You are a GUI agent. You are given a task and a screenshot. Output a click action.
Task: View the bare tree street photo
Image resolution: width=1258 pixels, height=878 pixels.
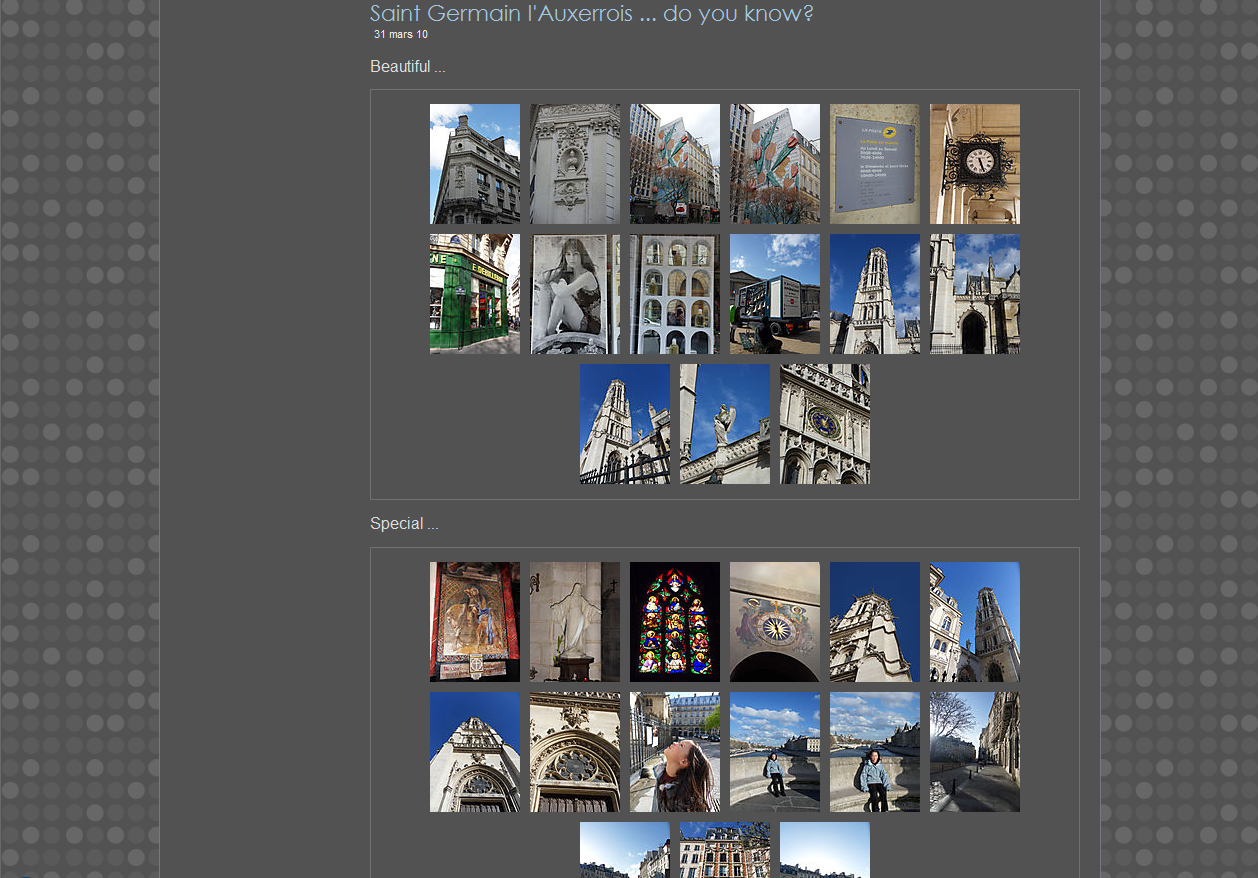974,752
